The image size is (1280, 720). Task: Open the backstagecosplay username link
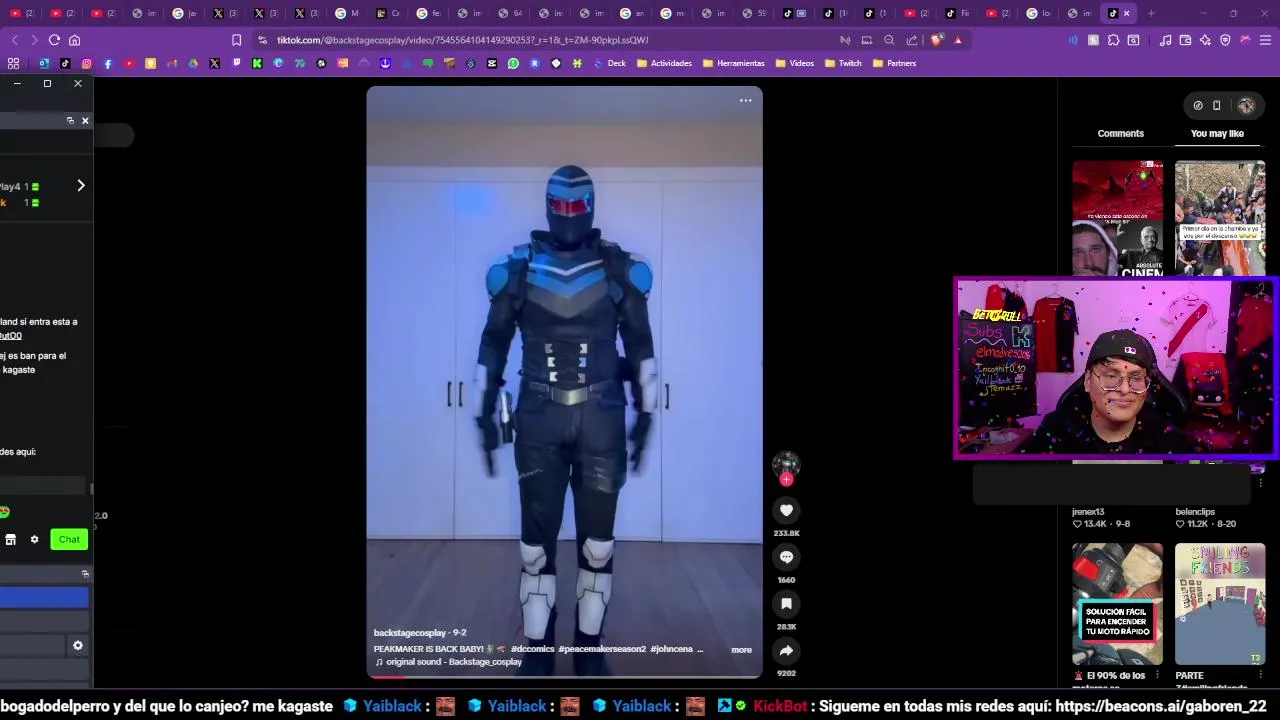pyautogui.click(x=410, y=633)
